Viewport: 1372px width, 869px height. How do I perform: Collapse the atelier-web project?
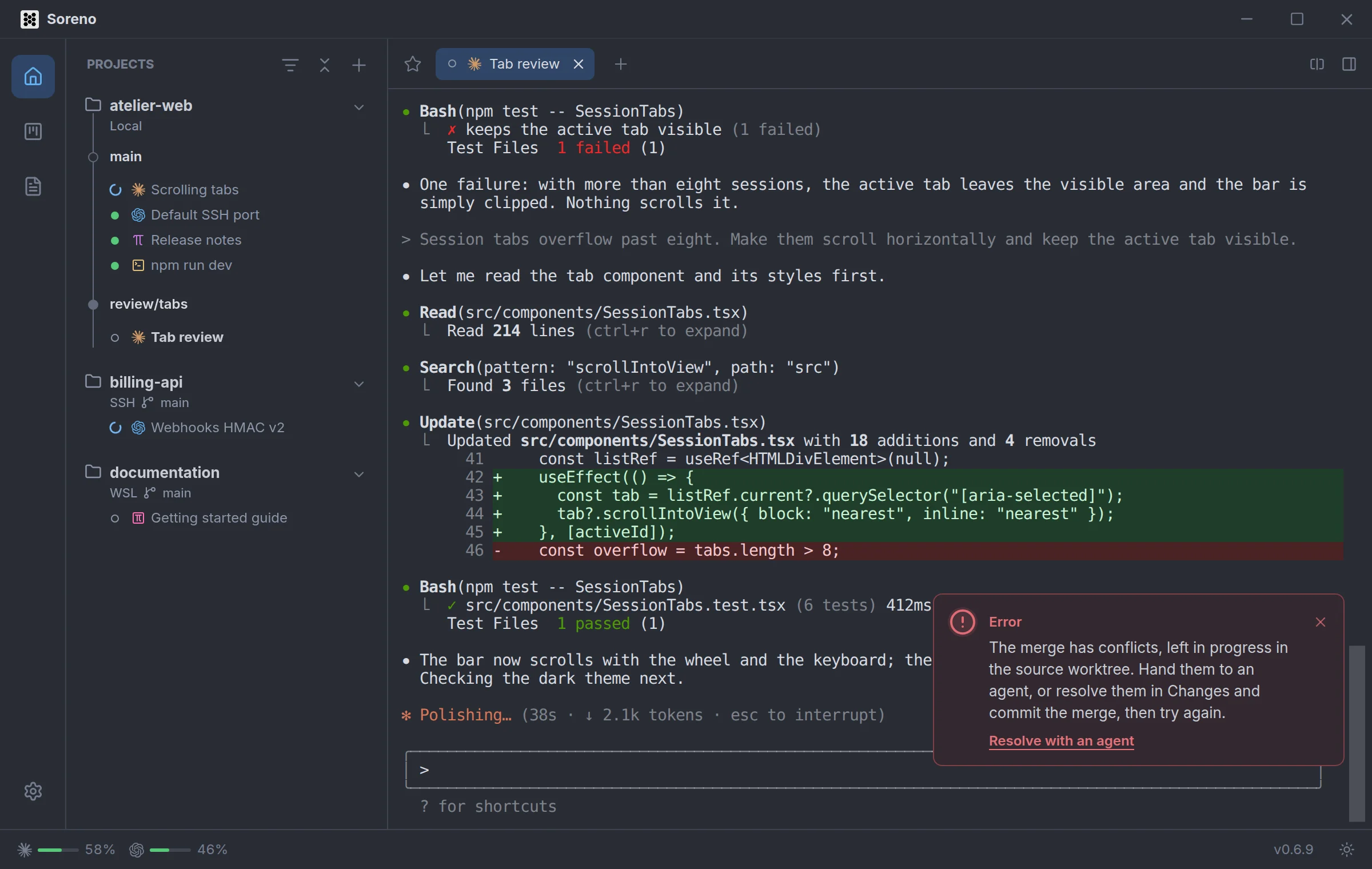click(359, 107)
